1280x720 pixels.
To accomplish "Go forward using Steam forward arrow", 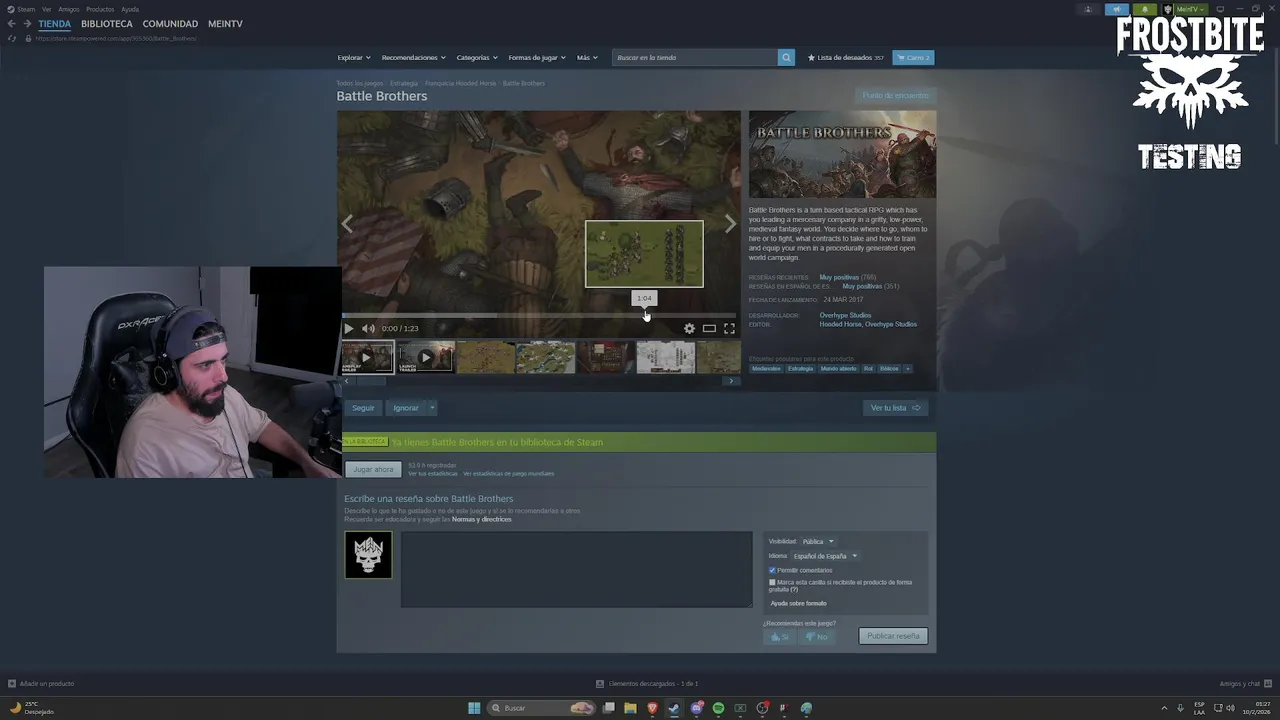I will pos(27,24).
